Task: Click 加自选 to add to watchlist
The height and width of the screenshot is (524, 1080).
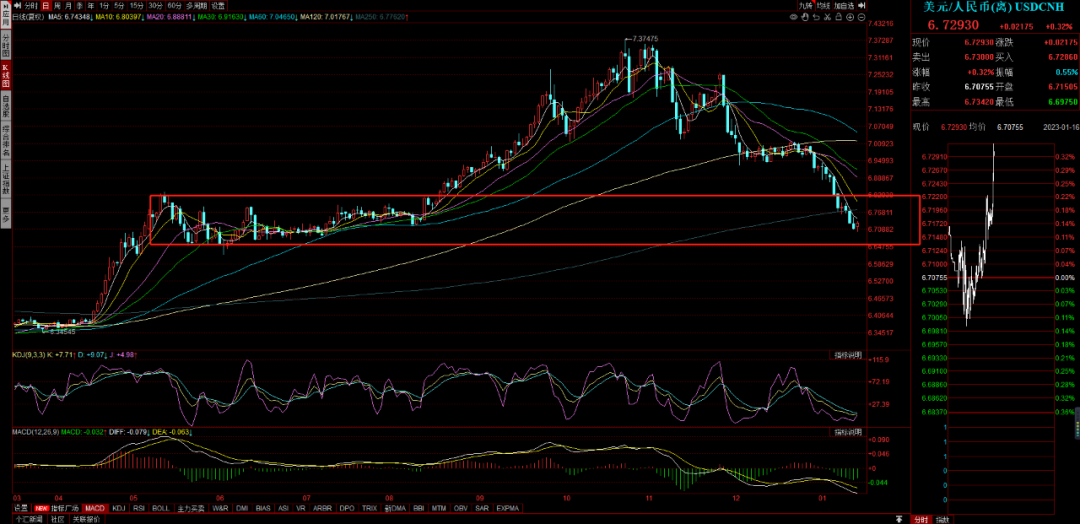Action: click(844, 6)
